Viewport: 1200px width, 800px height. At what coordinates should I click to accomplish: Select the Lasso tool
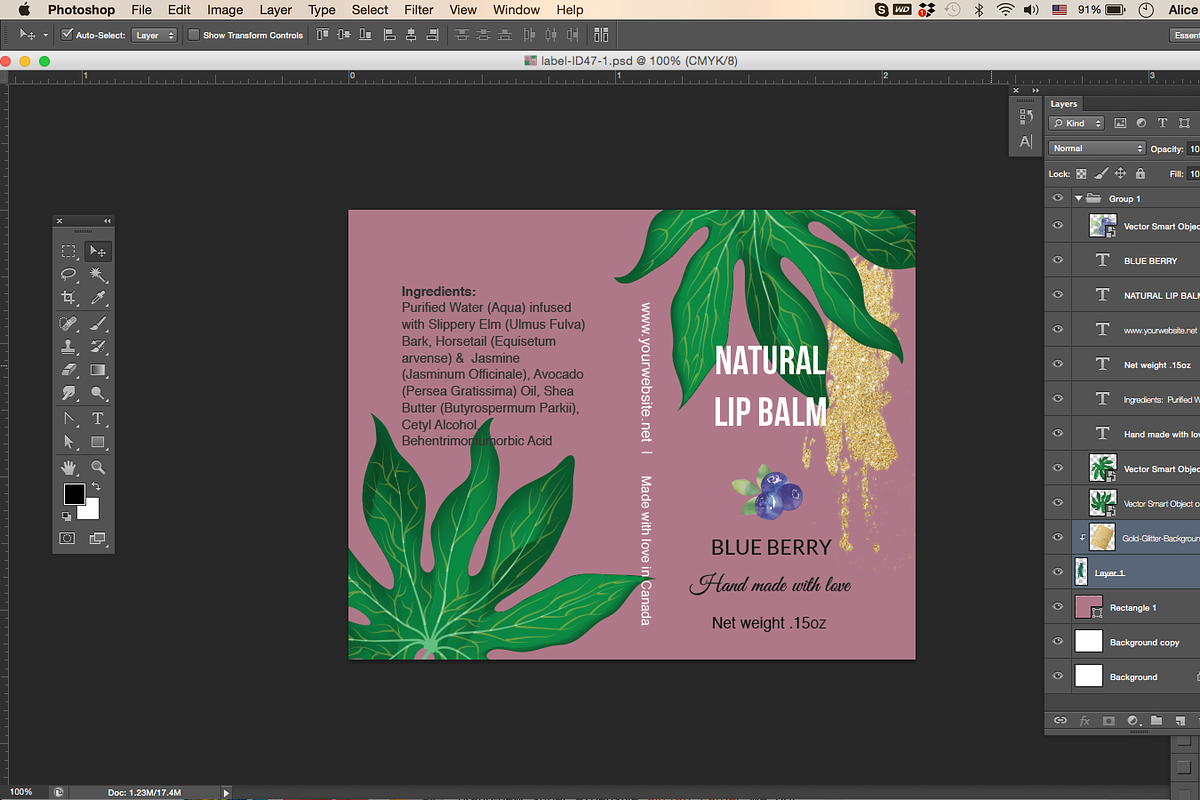(68, 274)
